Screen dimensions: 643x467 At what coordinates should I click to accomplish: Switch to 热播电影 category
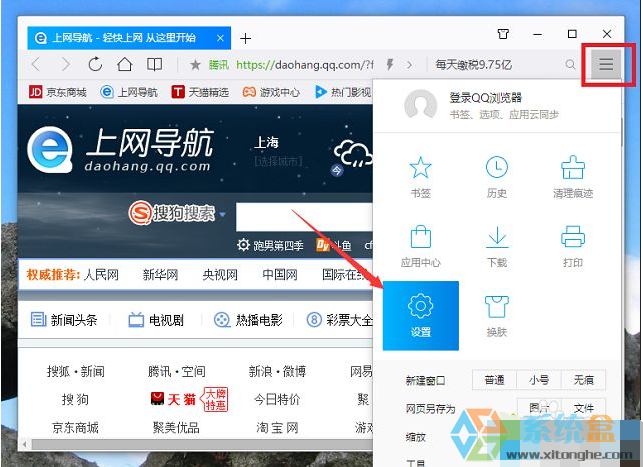[249, 320]
